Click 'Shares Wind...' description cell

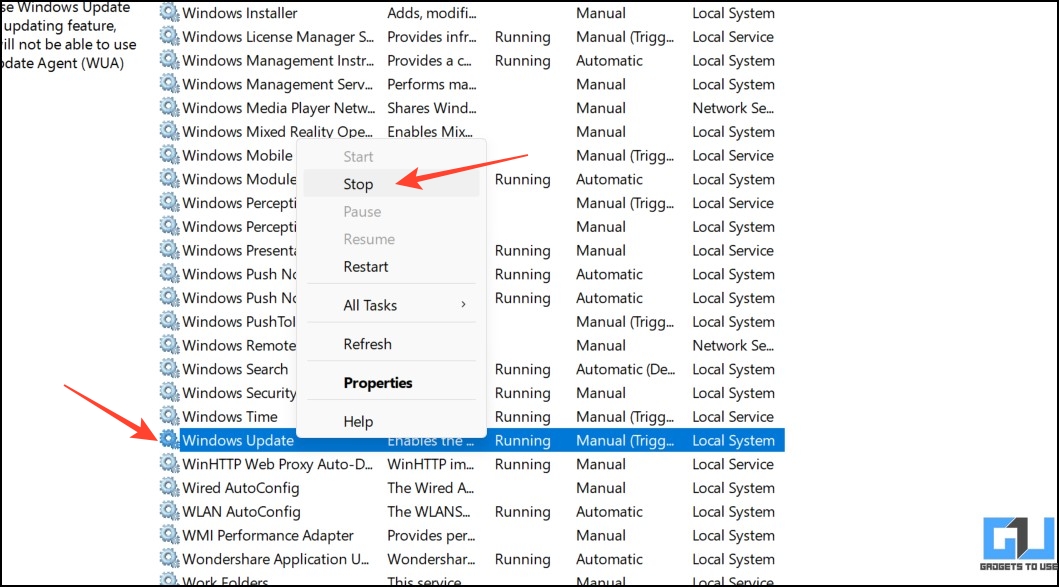tap(432, 108)
